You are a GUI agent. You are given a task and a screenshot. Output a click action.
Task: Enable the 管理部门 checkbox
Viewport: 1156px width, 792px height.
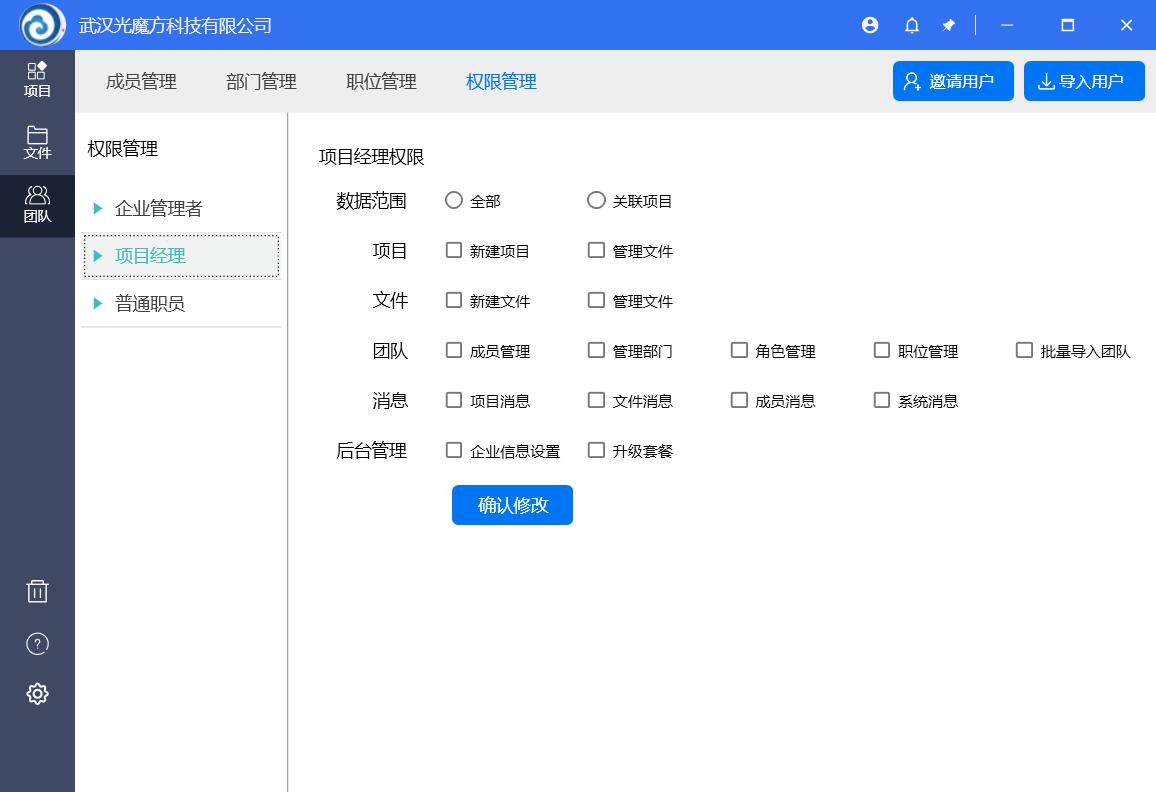coord(596,350)
